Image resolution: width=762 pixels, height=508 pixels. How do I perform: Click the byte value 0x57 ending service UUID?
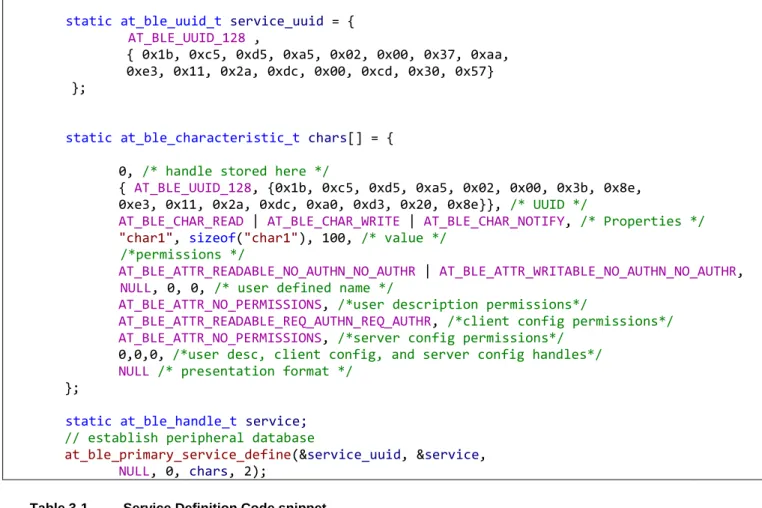pyautogui.click(x=470, y=71)
